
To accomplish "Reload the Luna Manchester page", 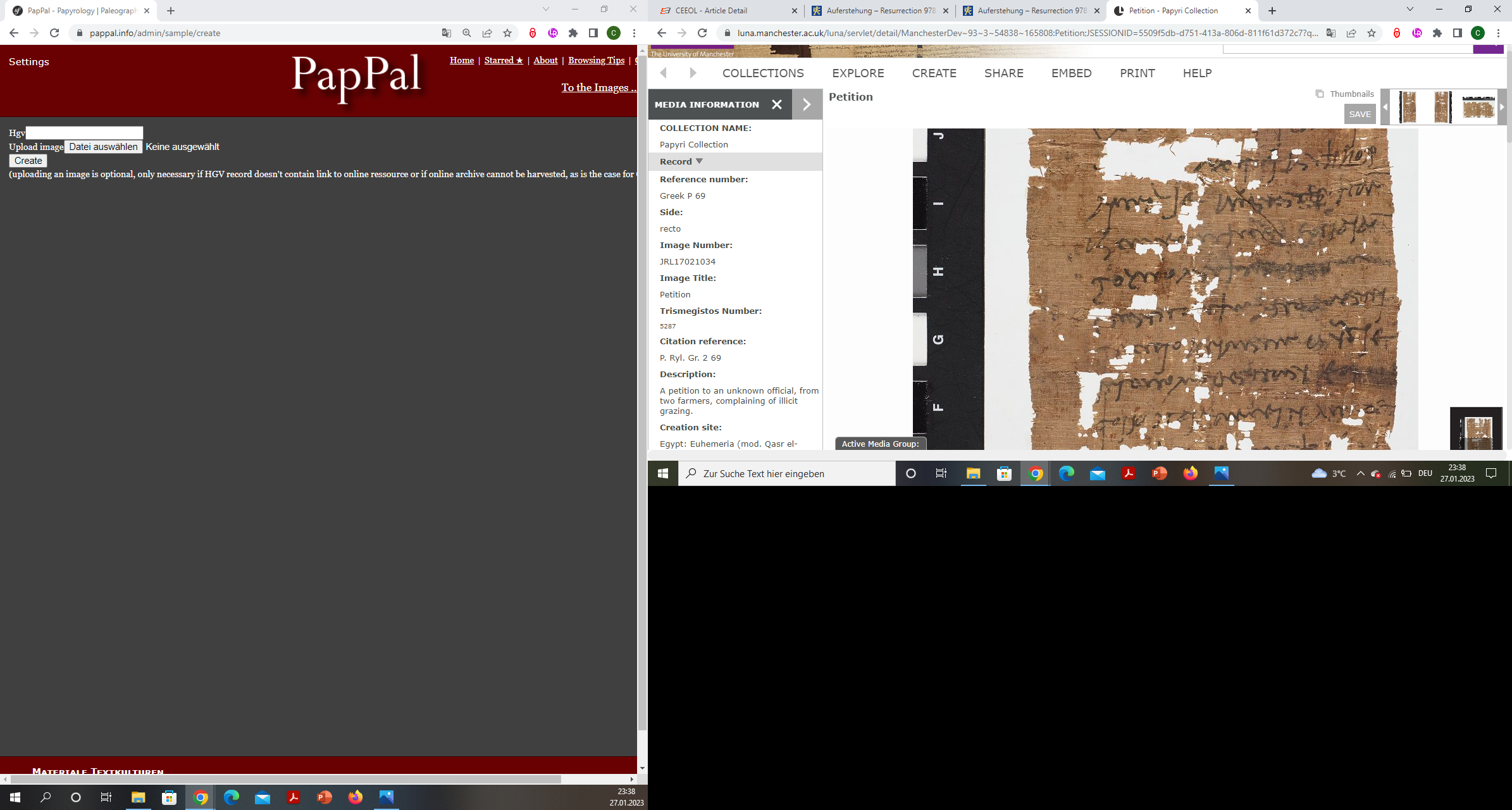I will coord(702,33).
